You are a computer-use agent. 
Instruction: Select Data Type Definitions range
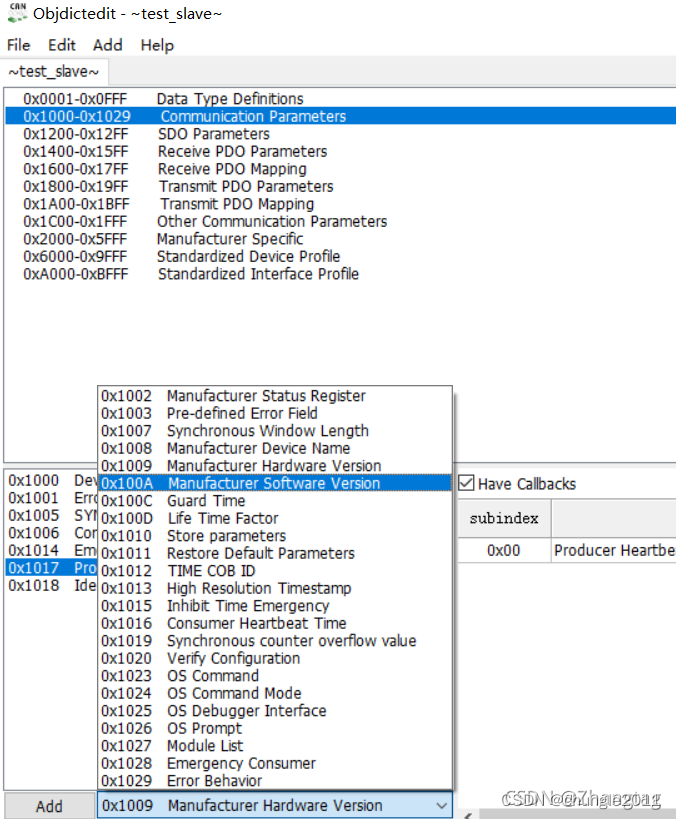[x=341, y=99]
